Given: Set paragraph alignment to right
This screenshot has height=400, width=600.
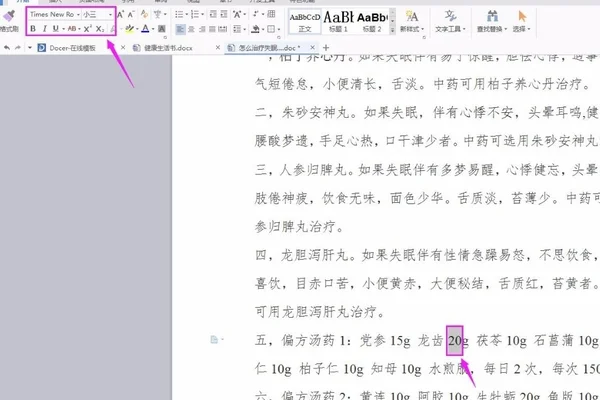Looking at the screenshot, I should [202, 29].
